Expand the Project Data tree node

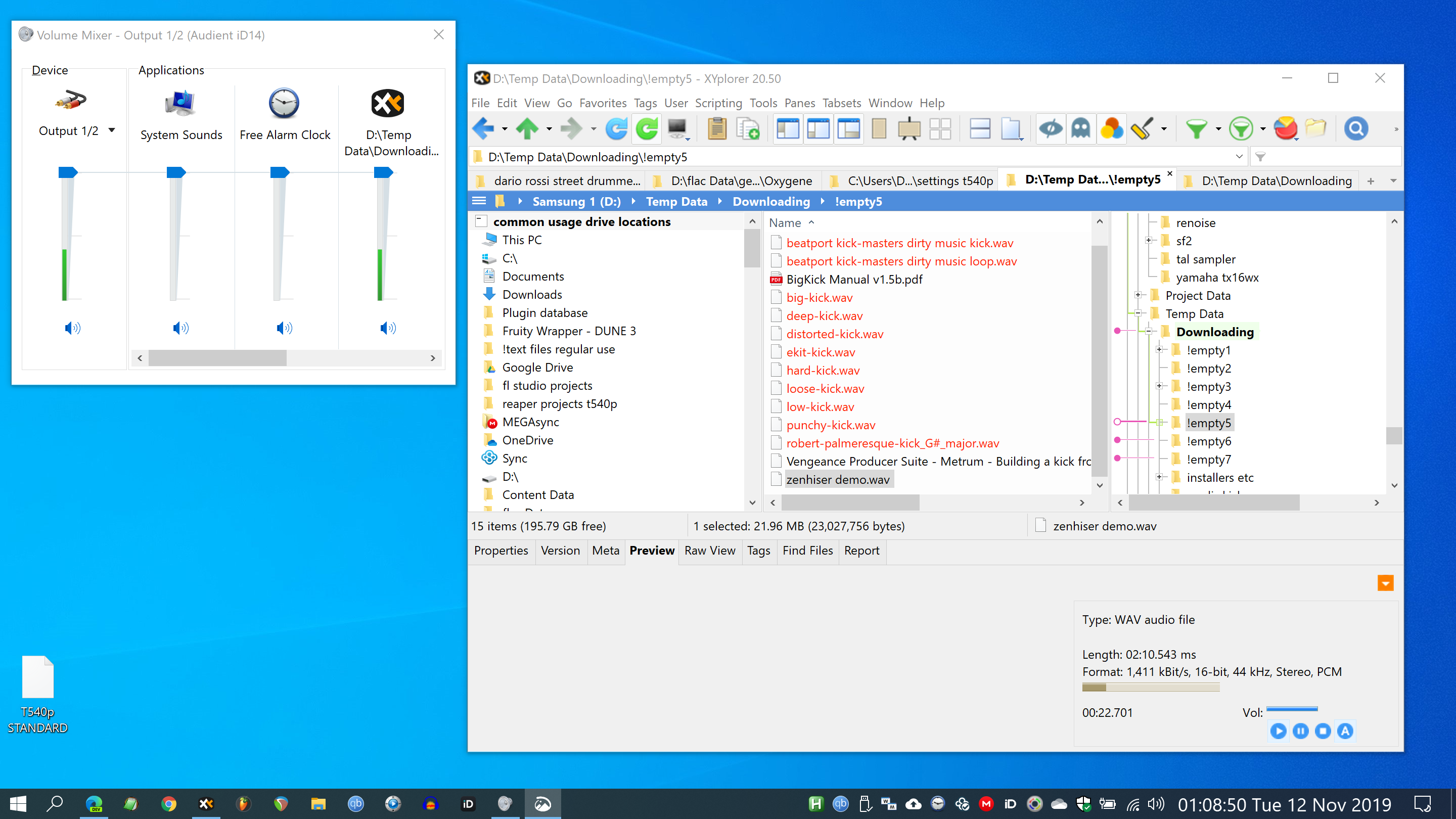pos(1139,295)
